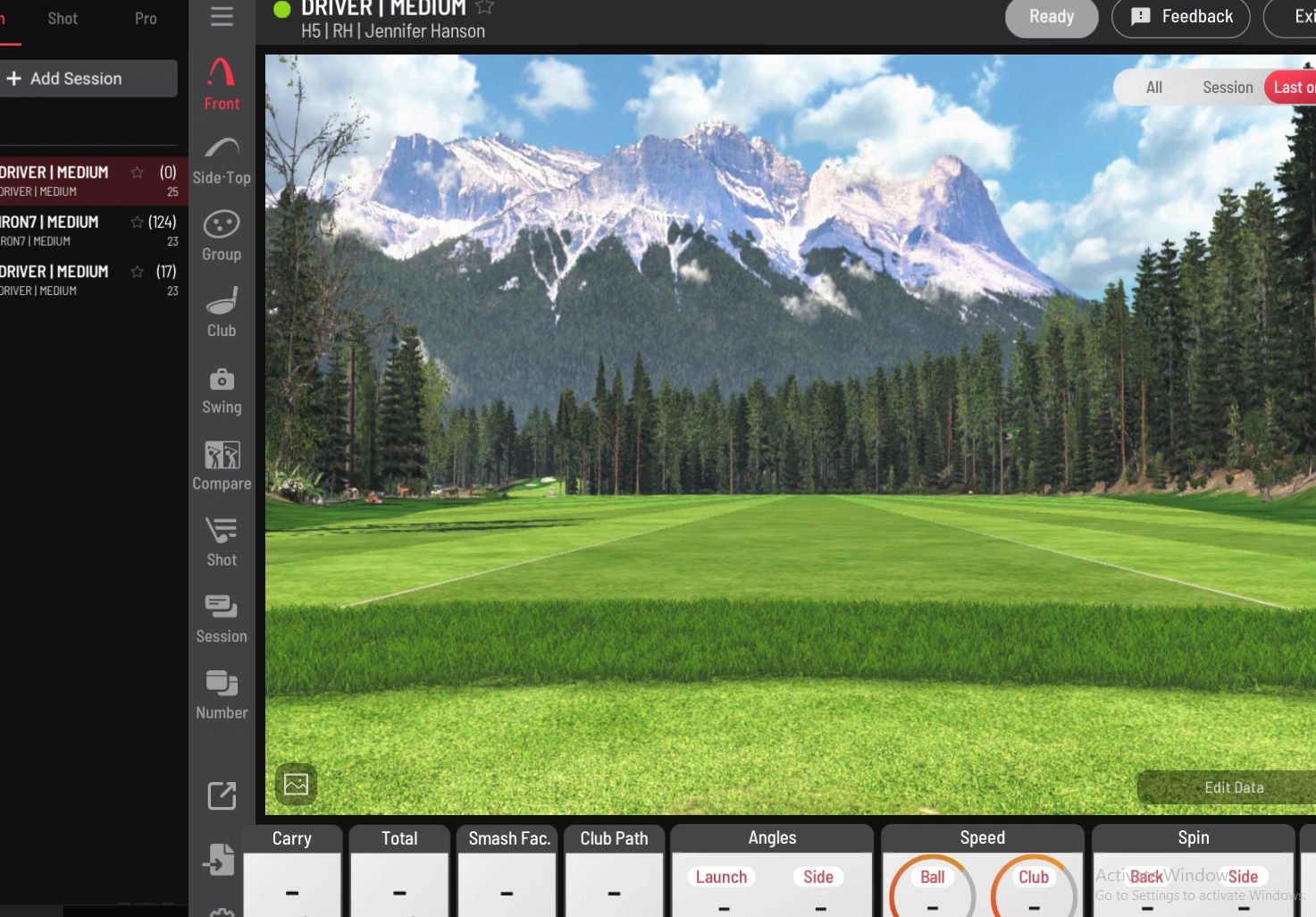This screenshot has width=1316, height=917.
Task: Click the Add Session button
Action: click(x=88, y=79)
